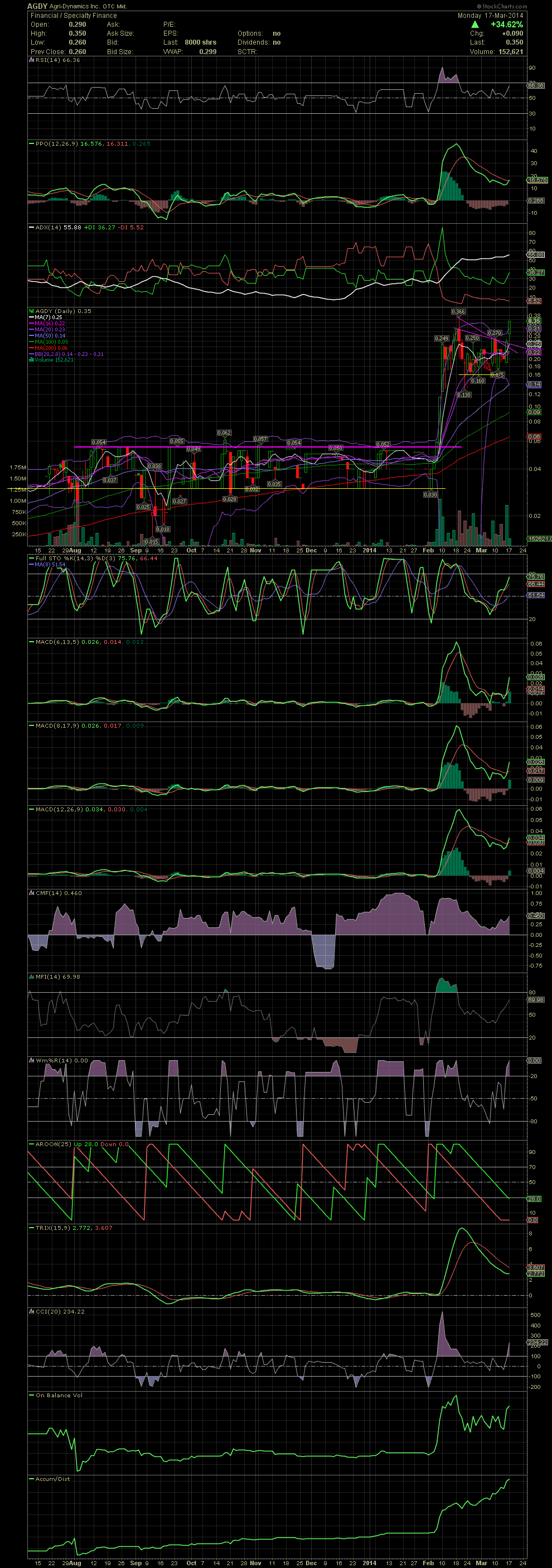Click the Wm%R(14) 0.00 indicator label
Viewport: 552px width, 1568px height.
click(x=61, y=1060)
